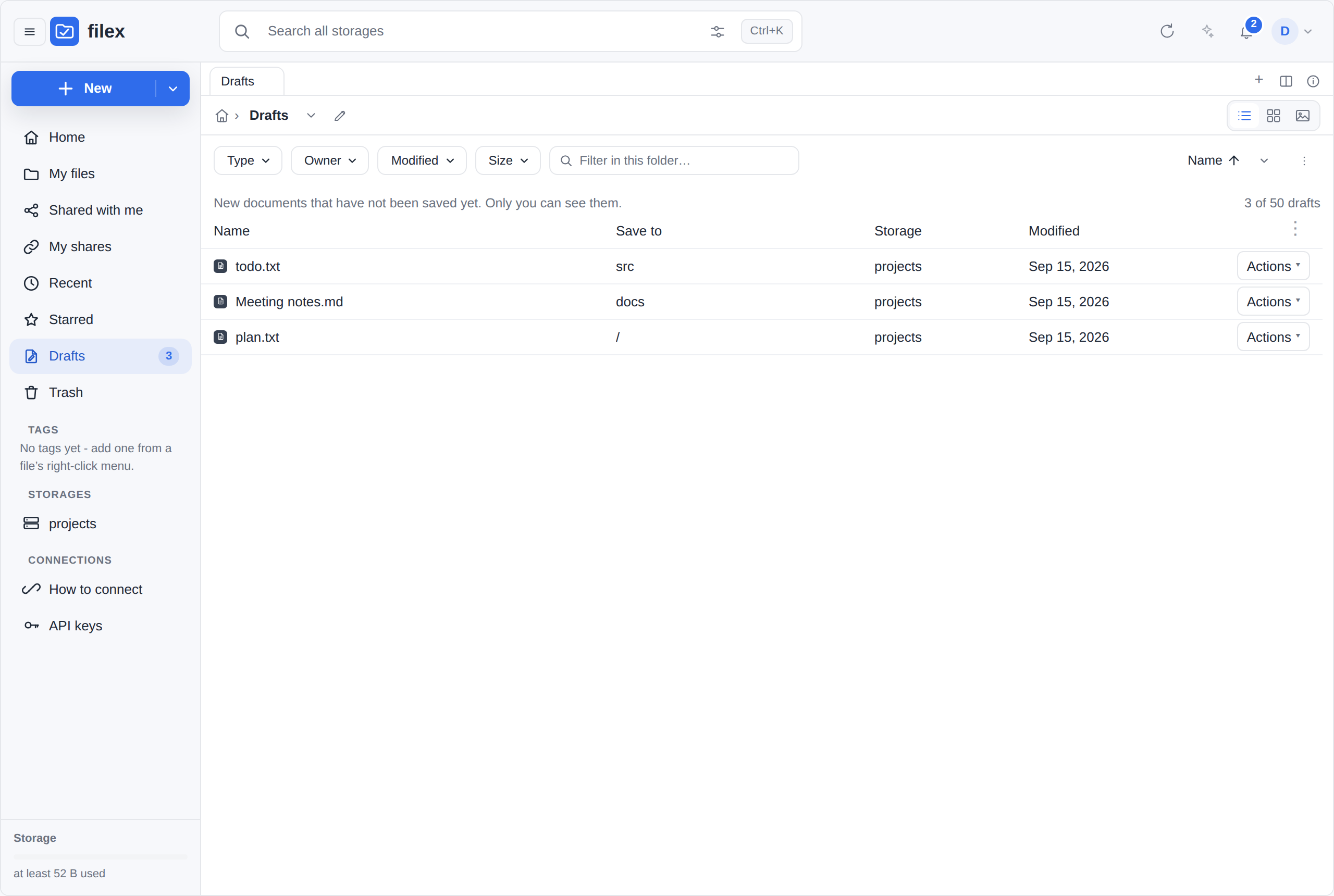Viewport: 1334px width, 896px height.
Task: Open My shares in the sidebar
Action: 101,247
